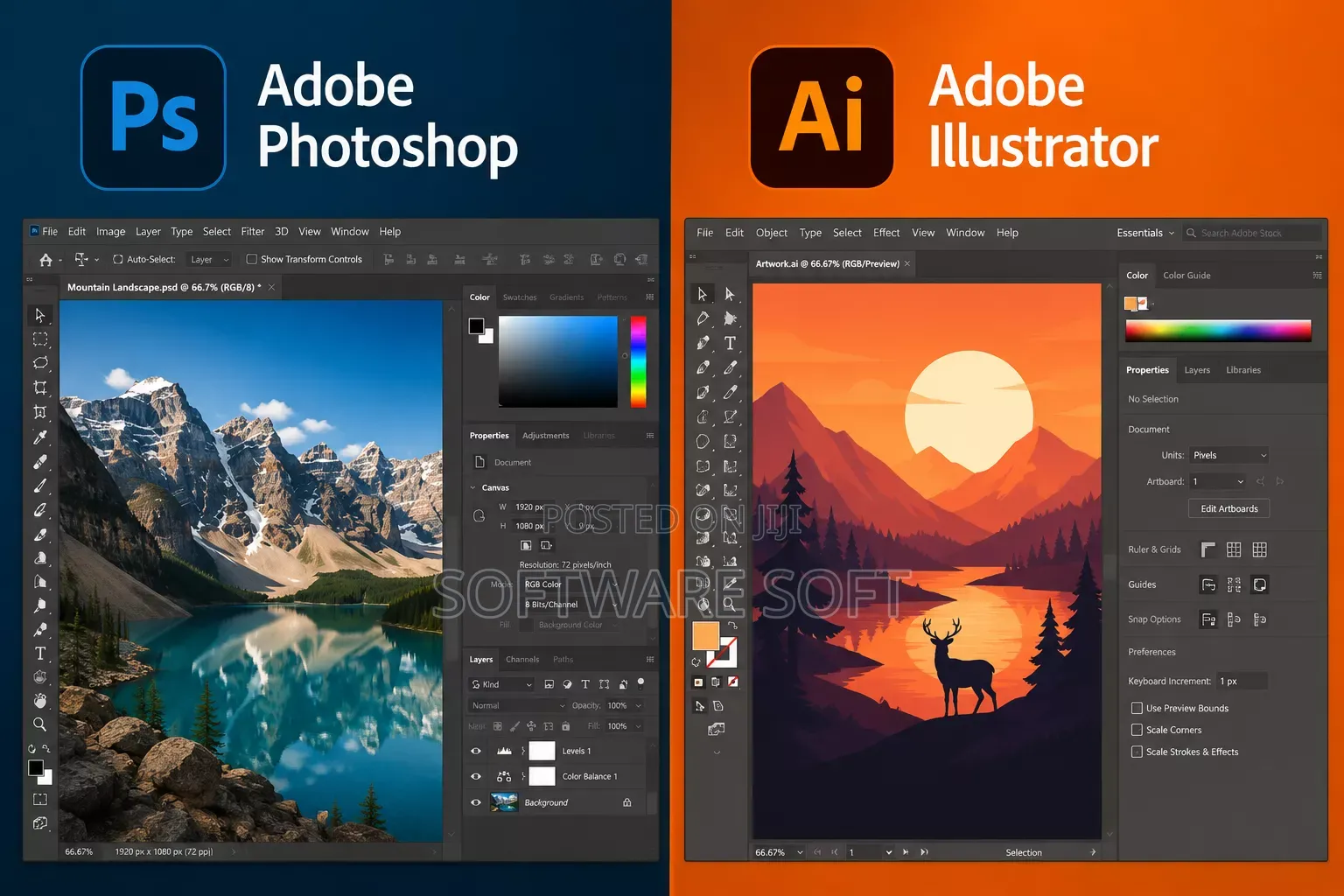1344x896 pixels.
Task: Open Photoshop Image menu
Action: coord(111,232)
